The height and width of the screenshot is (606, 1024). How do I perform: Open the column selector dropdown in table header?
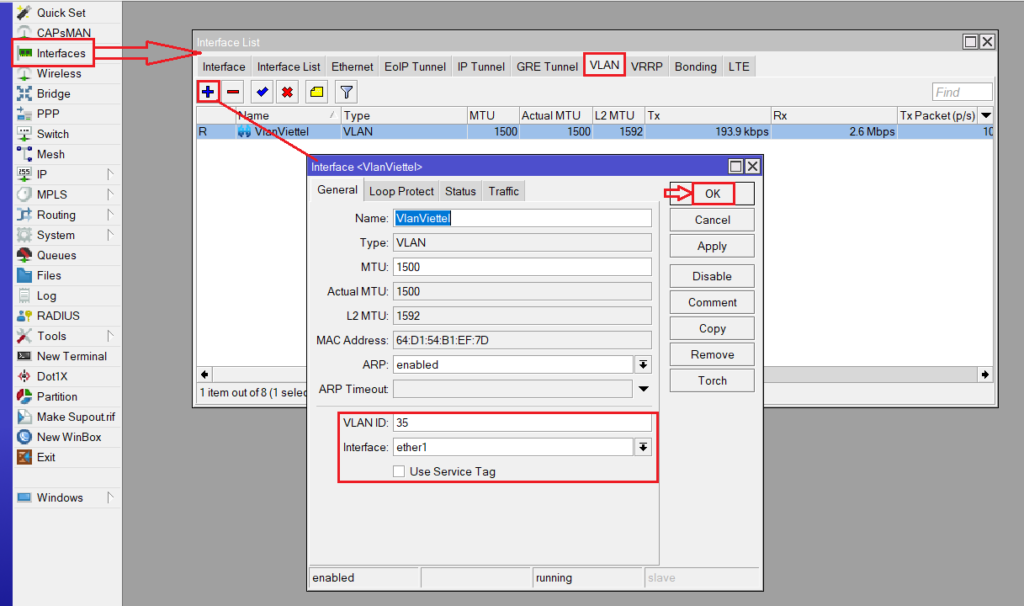point(986,116)
